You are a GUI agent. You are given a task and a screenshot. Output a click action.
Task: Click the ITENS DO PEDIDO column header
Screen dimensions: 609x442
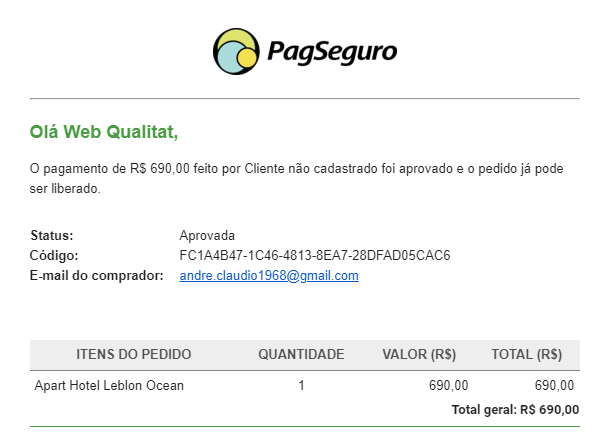tap(134, 354)
